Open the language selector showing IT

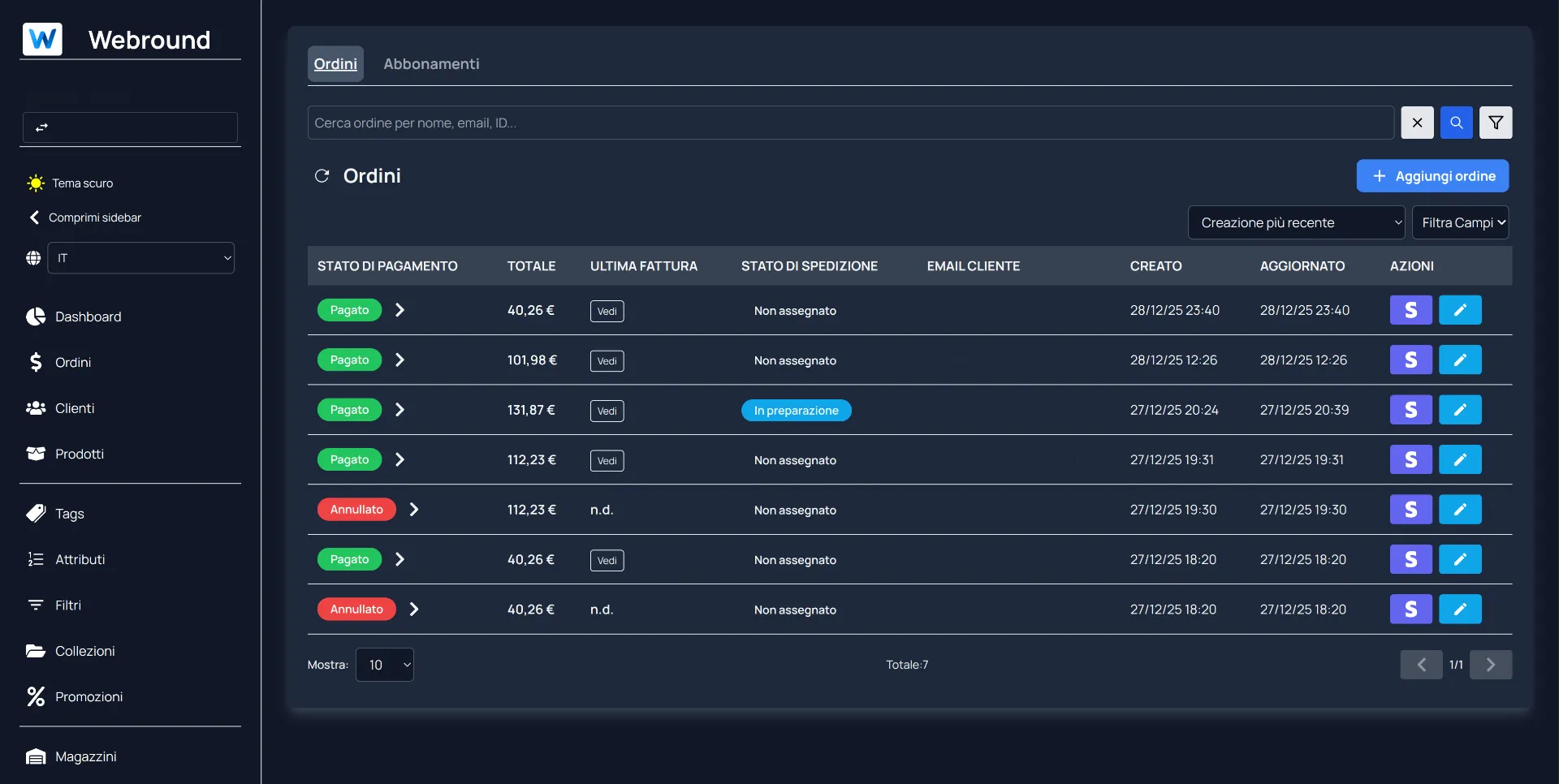pyautogui.click(x=140, y=258)
